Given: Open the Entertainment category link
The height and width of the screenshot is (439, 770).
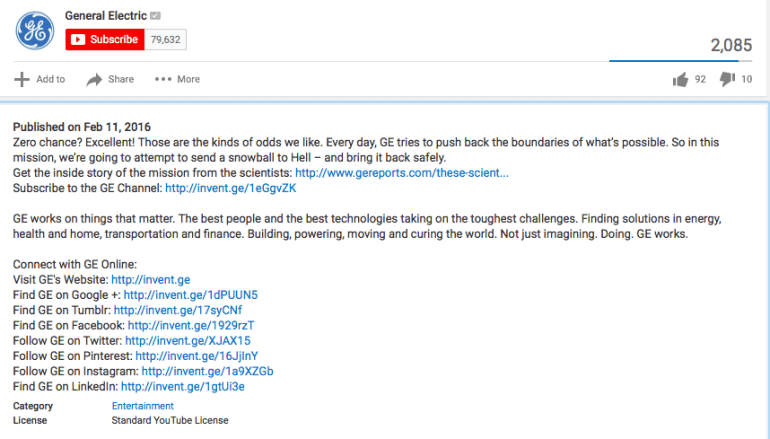Looking at the screenshot, I should [142, 406].
